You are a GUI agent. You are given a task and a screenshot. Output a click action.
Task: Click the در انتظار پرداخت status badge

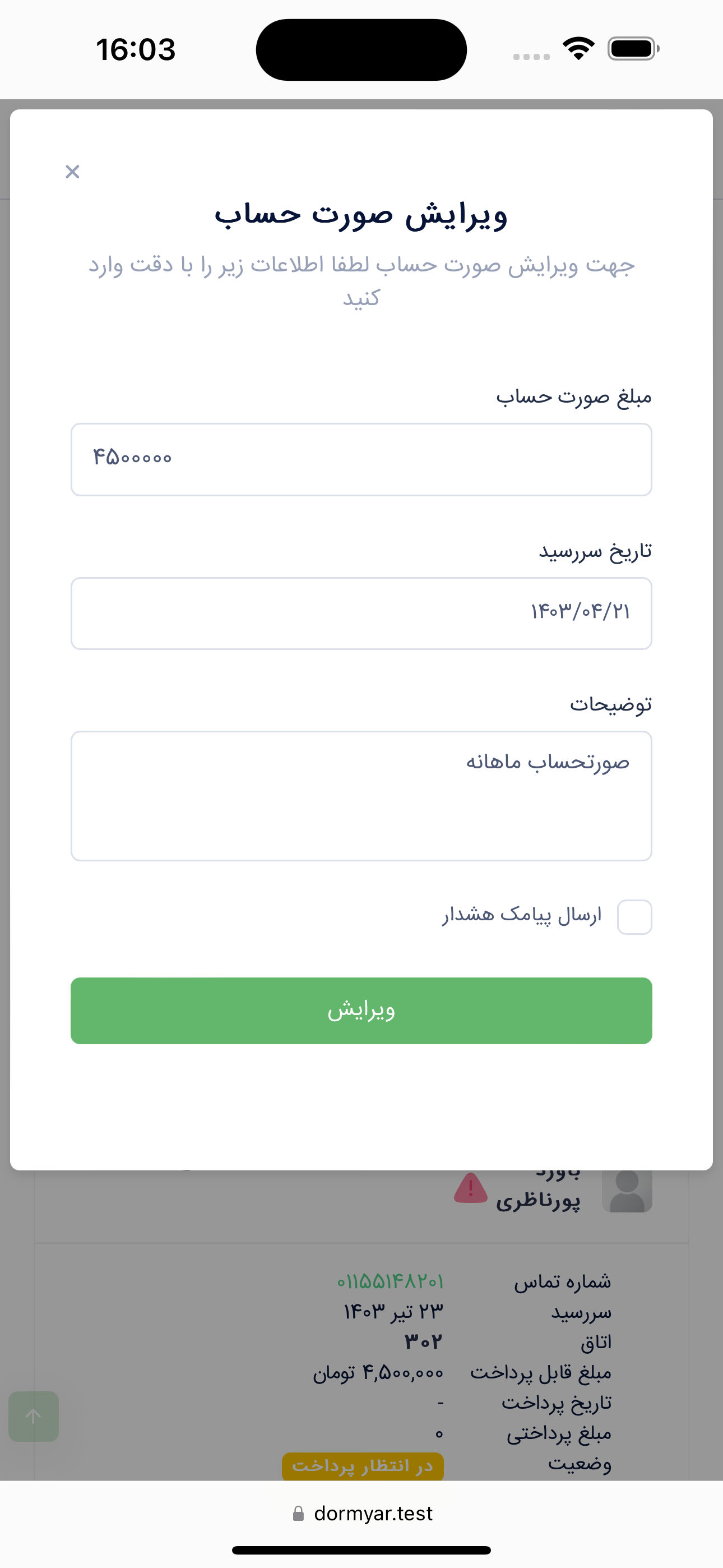(363, 1466)
